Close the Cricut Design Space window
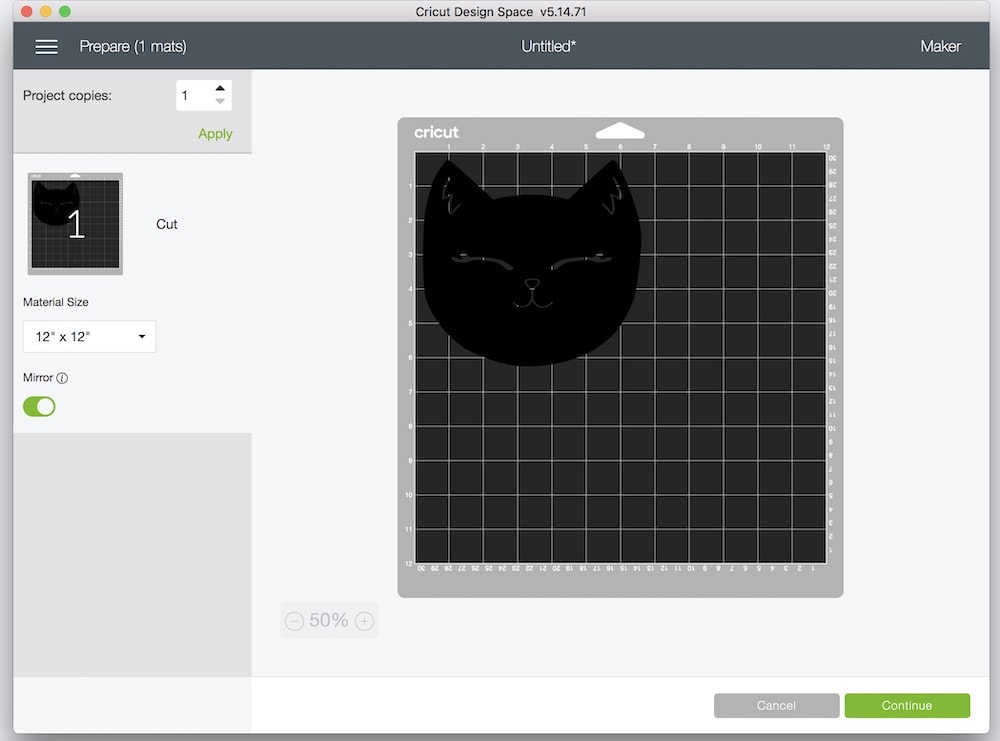The height and width of the screenshot is (741, 1000). click(x=27, y=11)
